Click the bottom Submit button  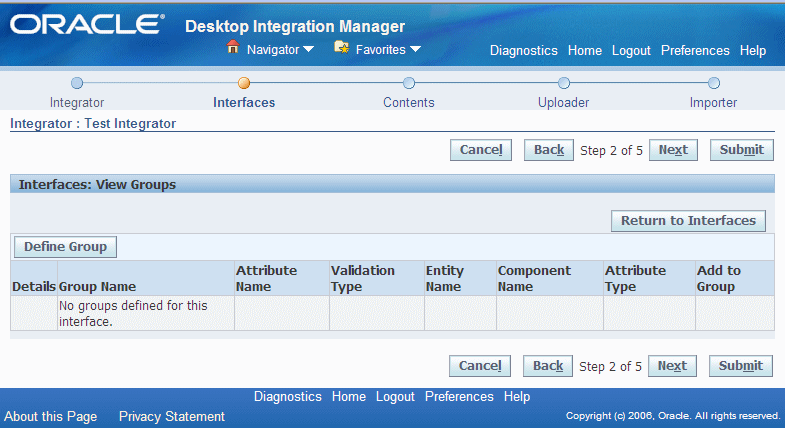740,366
